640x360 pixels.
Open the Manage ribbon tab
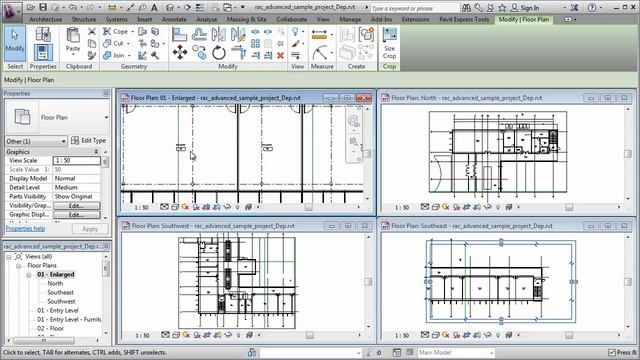[x=350, y=19]
